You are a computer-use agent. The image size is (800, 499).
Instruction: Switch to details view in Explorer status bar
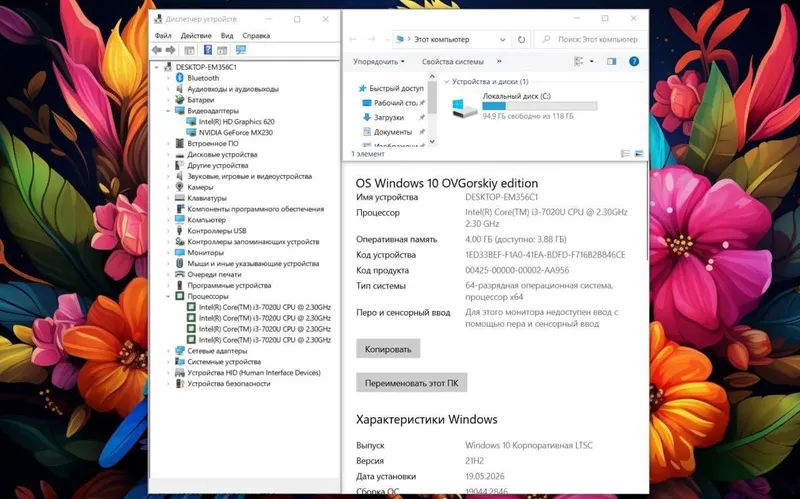[x=625, y=154]
